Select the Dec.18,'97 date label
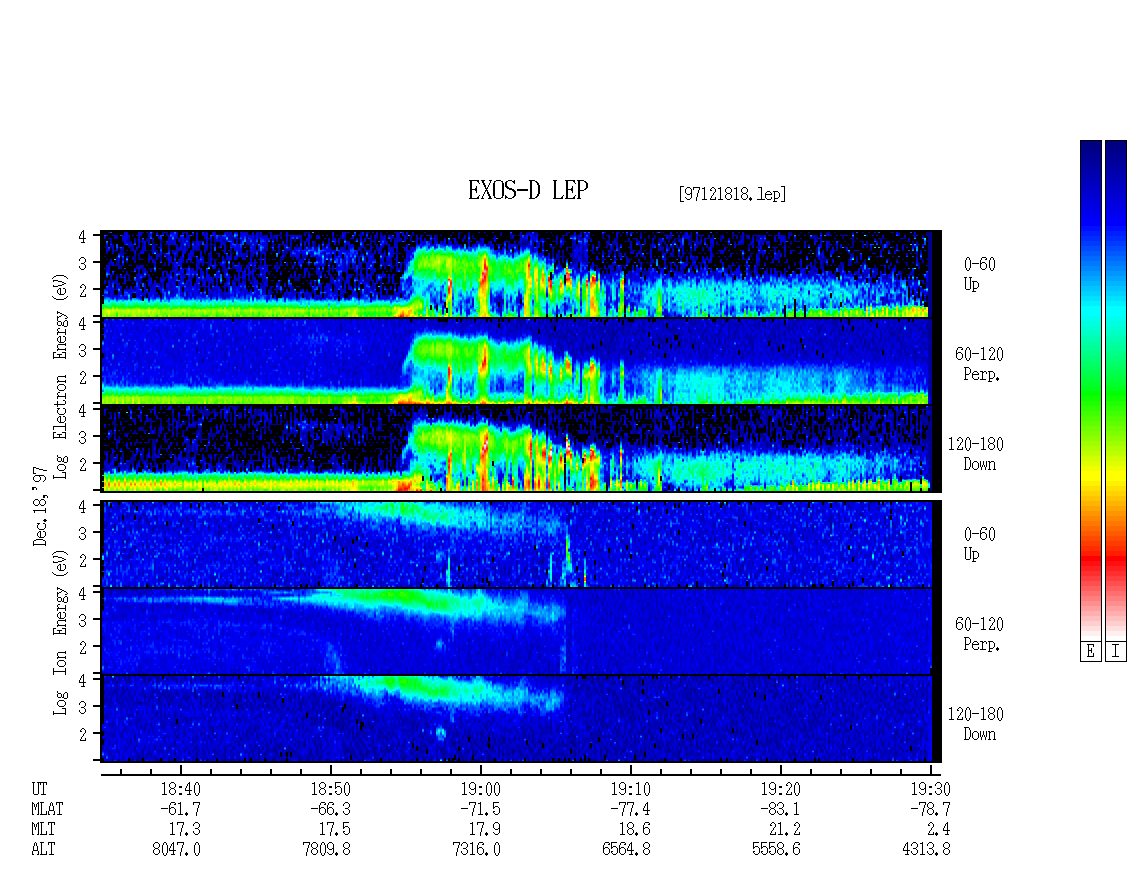The height and width of the screenshot is (875, 1130). click(40, 505)
